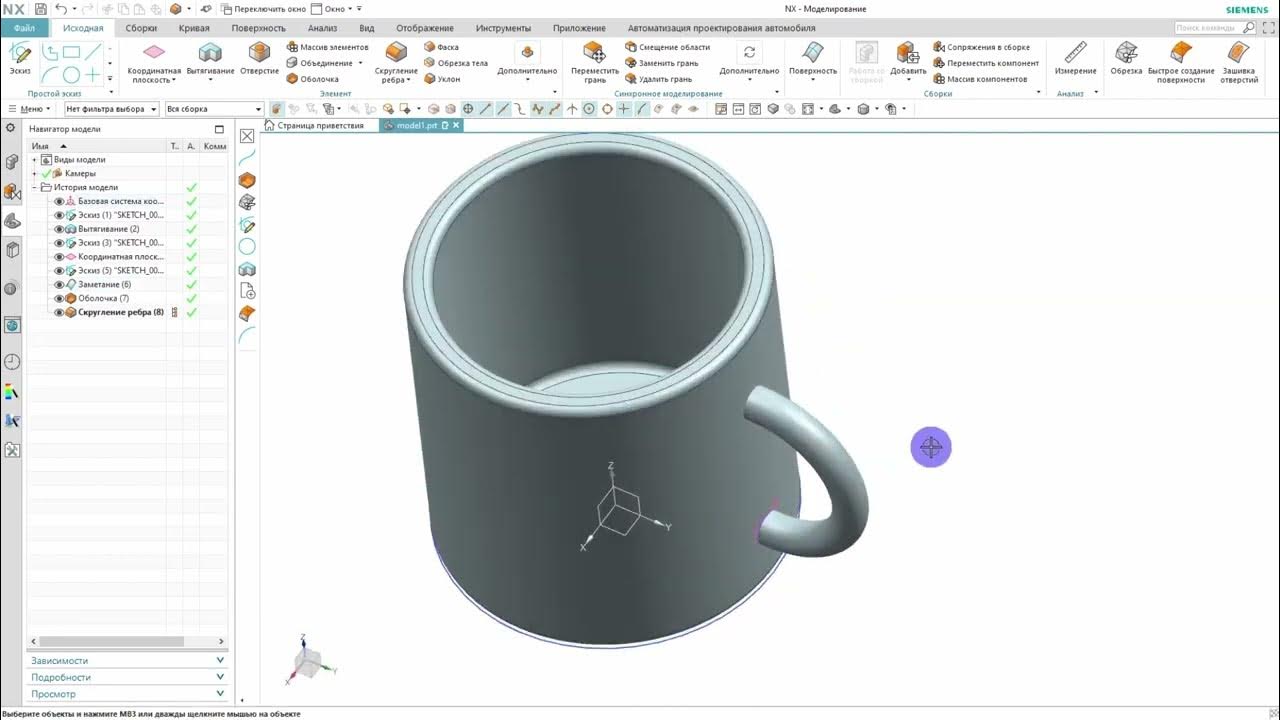The image size is (1280, 720).
Task: Toggle visibility of Эскиз (3) sketch
Action: coord(59,243)
